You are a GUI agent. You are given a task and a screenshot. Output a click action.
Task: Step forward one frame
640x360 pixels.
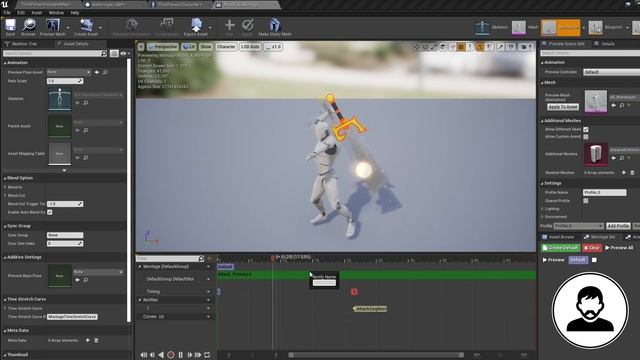click(189, 355)
